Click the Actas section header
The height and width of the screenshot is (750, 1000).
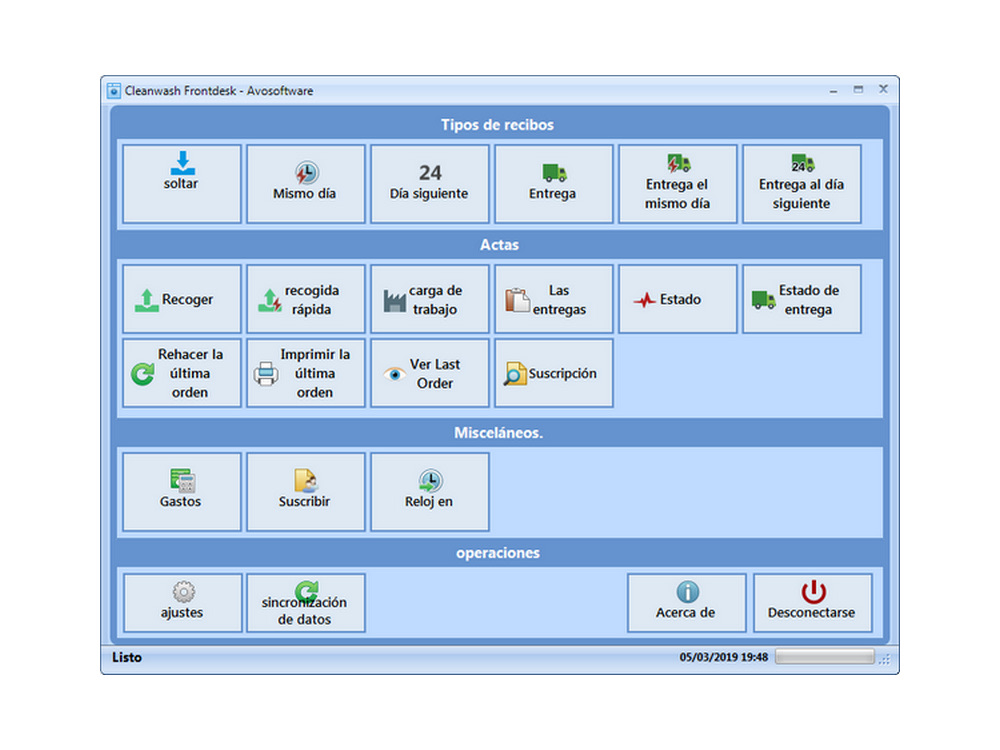tap(499, 244)
